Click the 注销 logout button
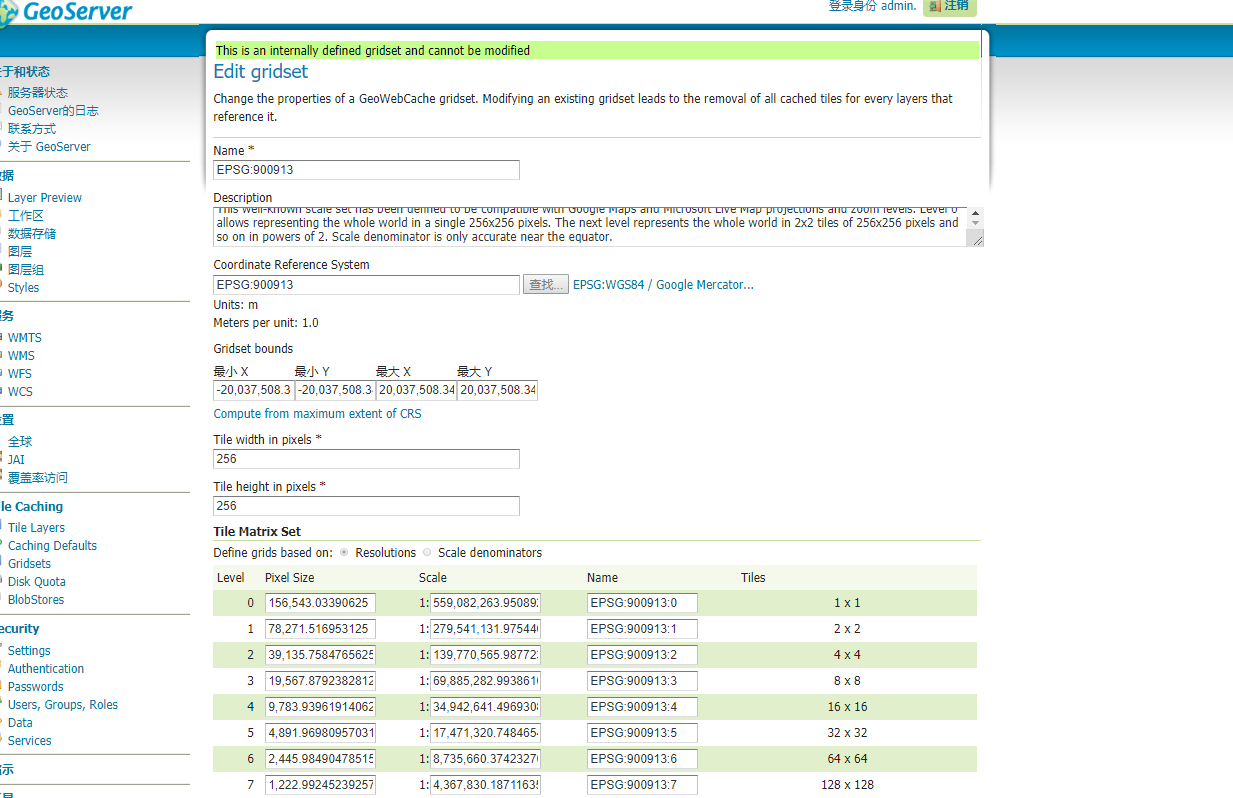1233x798 pixels. [949, 6]
